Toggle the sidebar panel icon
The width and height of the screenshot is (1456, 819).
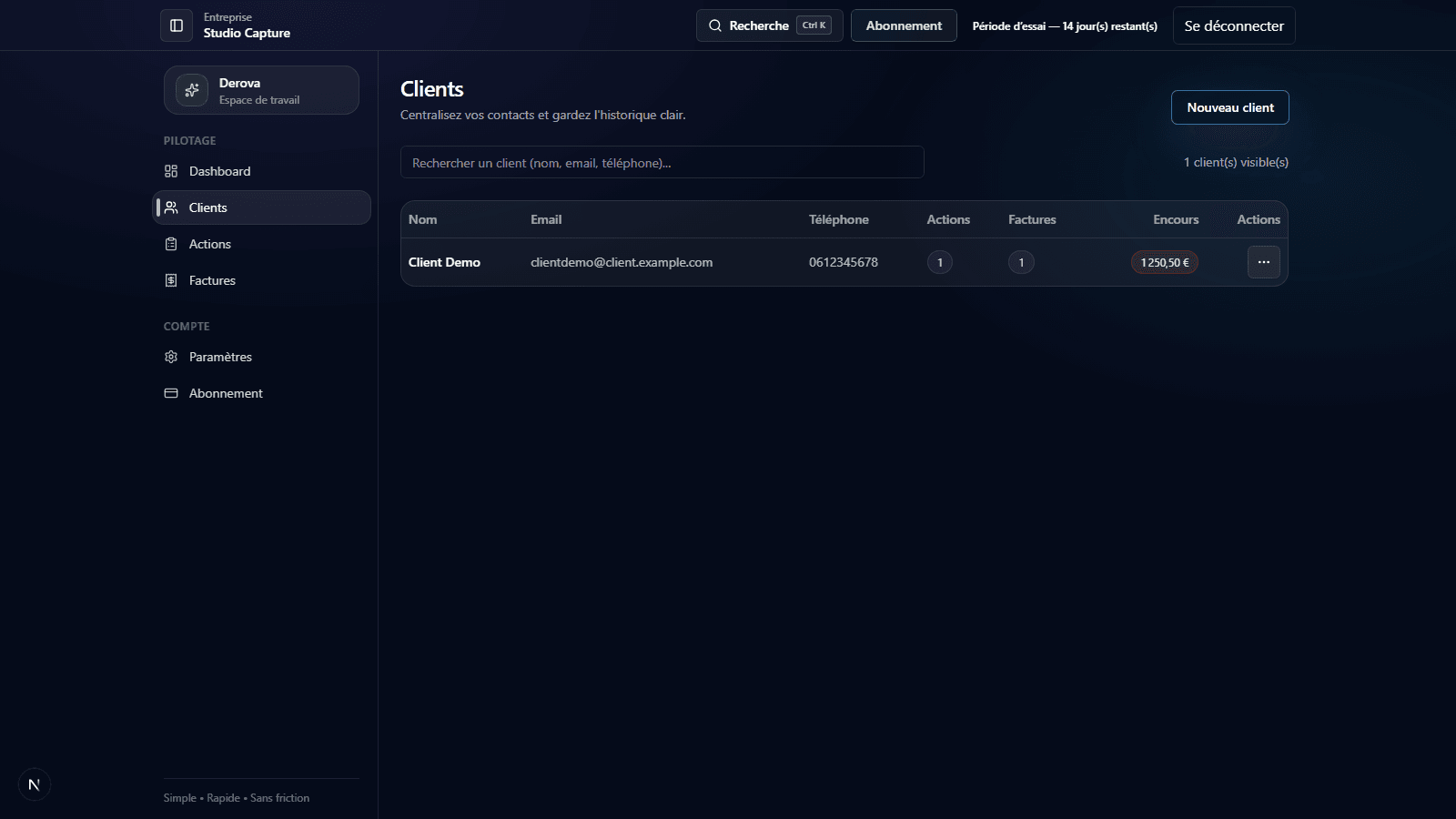[x=177, y=25]
